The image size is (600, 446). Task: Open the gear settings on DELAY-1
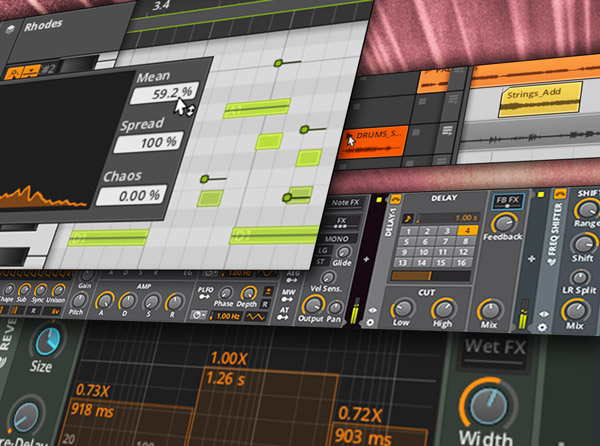[370, 322]
